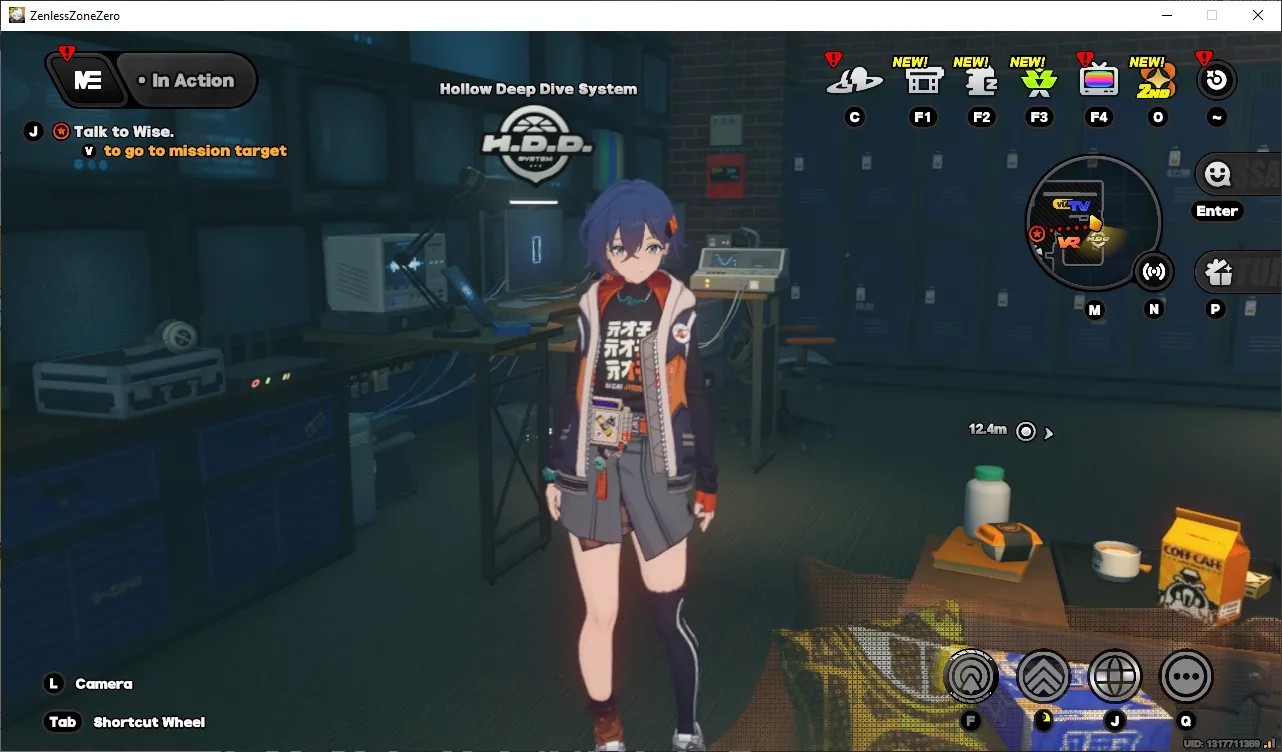
Task: Open the gift box icon
Action: pyautogui.click(x=1217, y=271)
